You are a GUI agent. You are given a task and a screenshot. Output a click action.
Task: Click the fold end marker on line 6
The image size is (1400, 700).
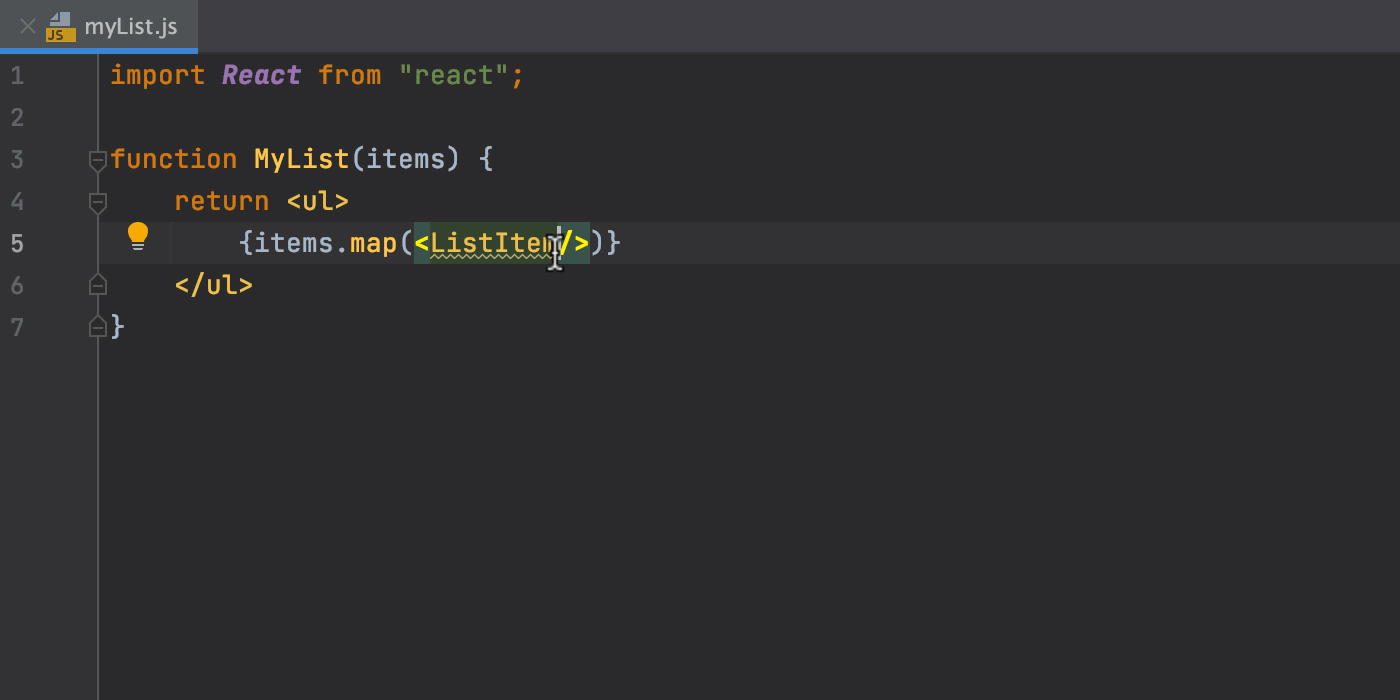(x=98, y=285)
